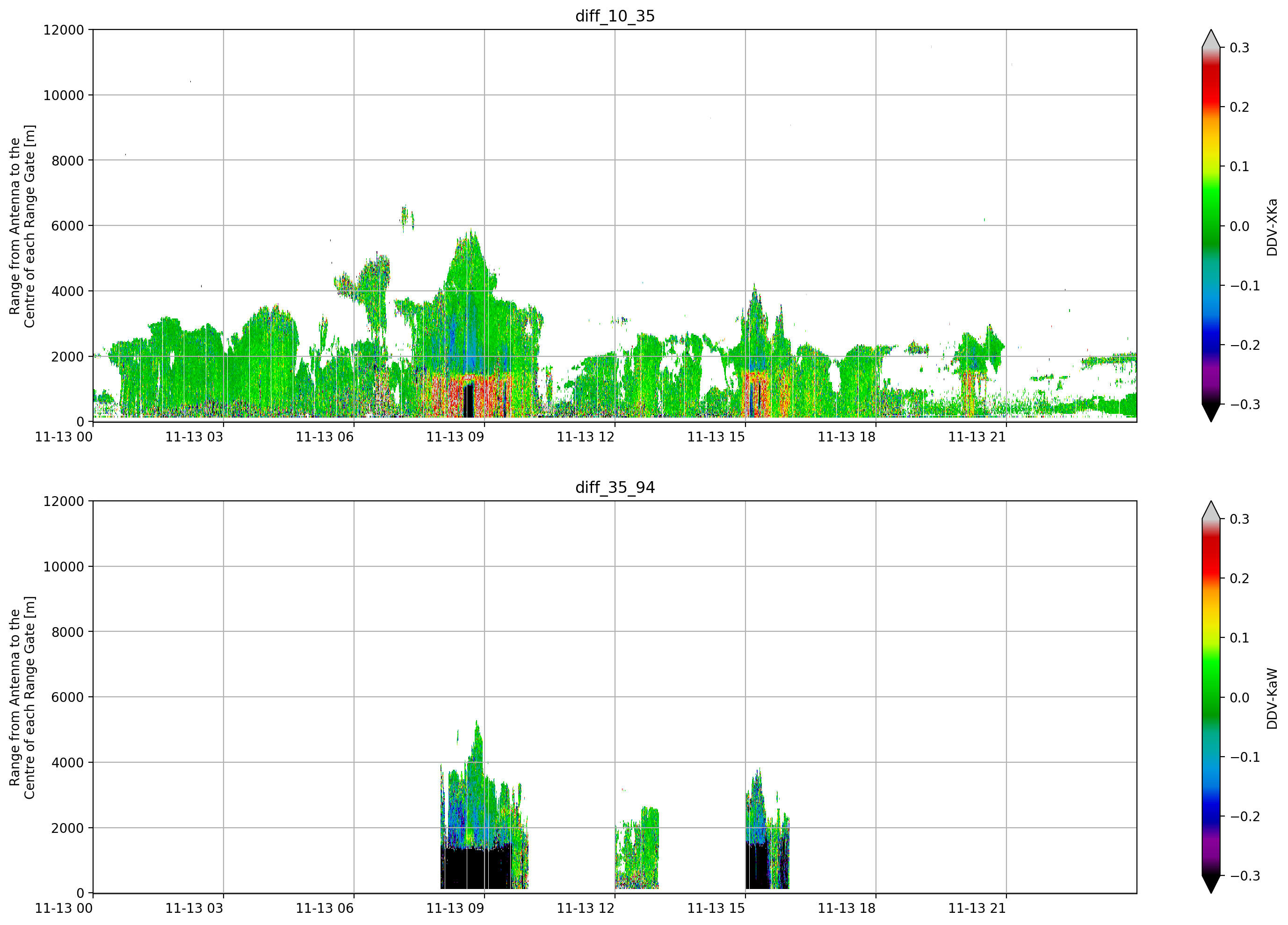Select "11-13 06" tick under the diff_35_94 plot
The image size is (1288, 925).
325,908
